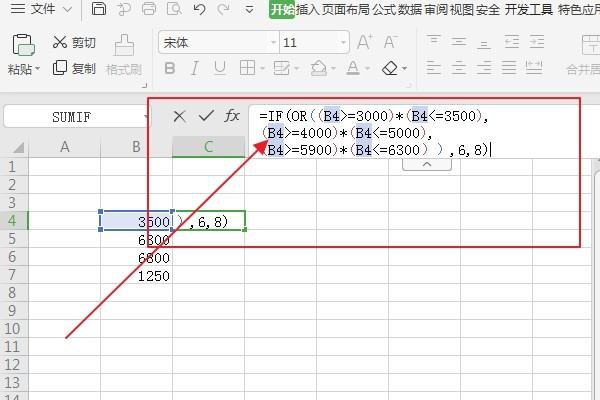Select row 7 header
The width and height of the screenshot is (600, 400).
[x=12, y=275]
